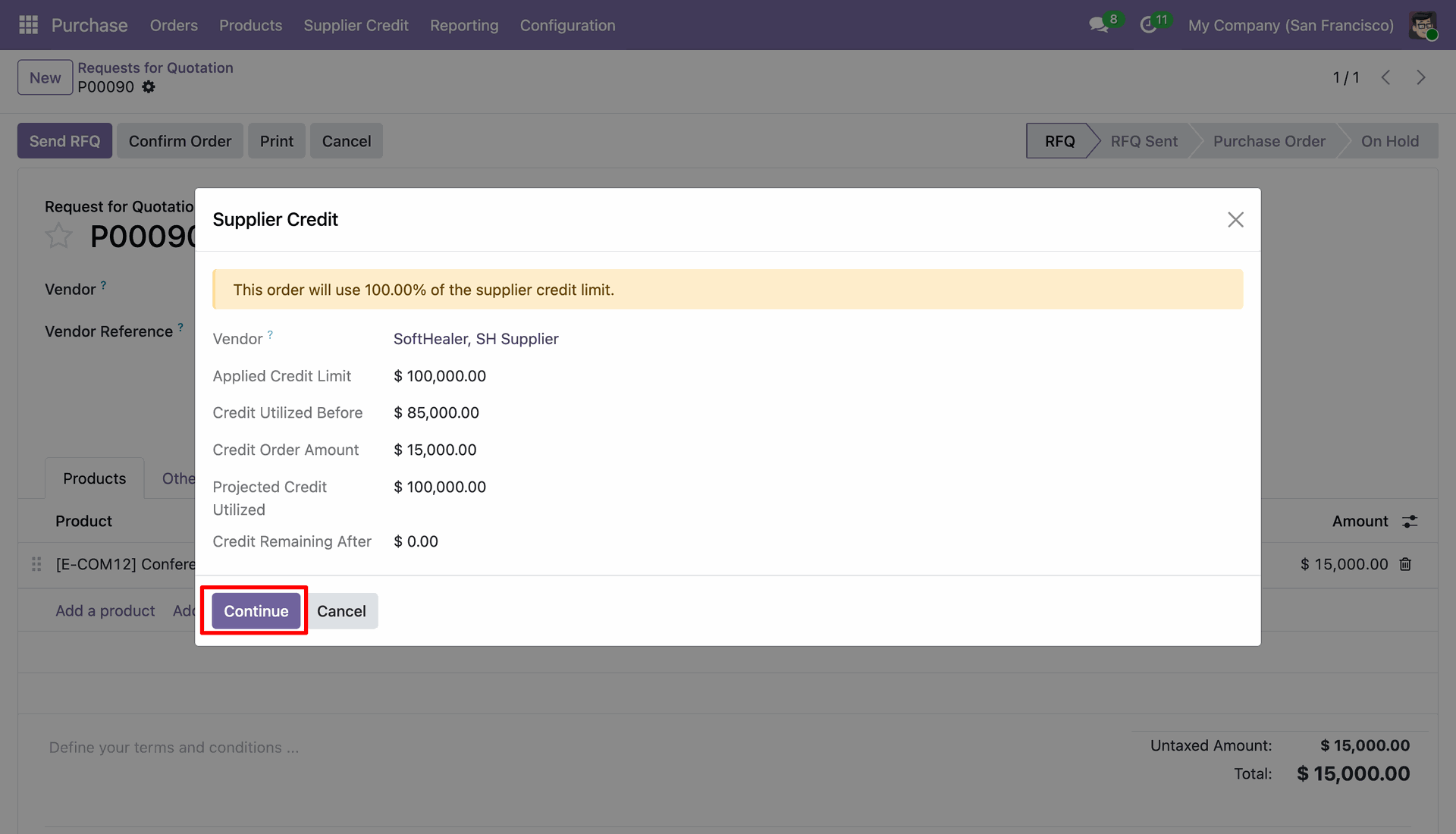The height and width of the screenshot is (834, 1456).
Task: Click the $ 100,000.00 Applied Credit Limit value
Action: tap(440, 376)
